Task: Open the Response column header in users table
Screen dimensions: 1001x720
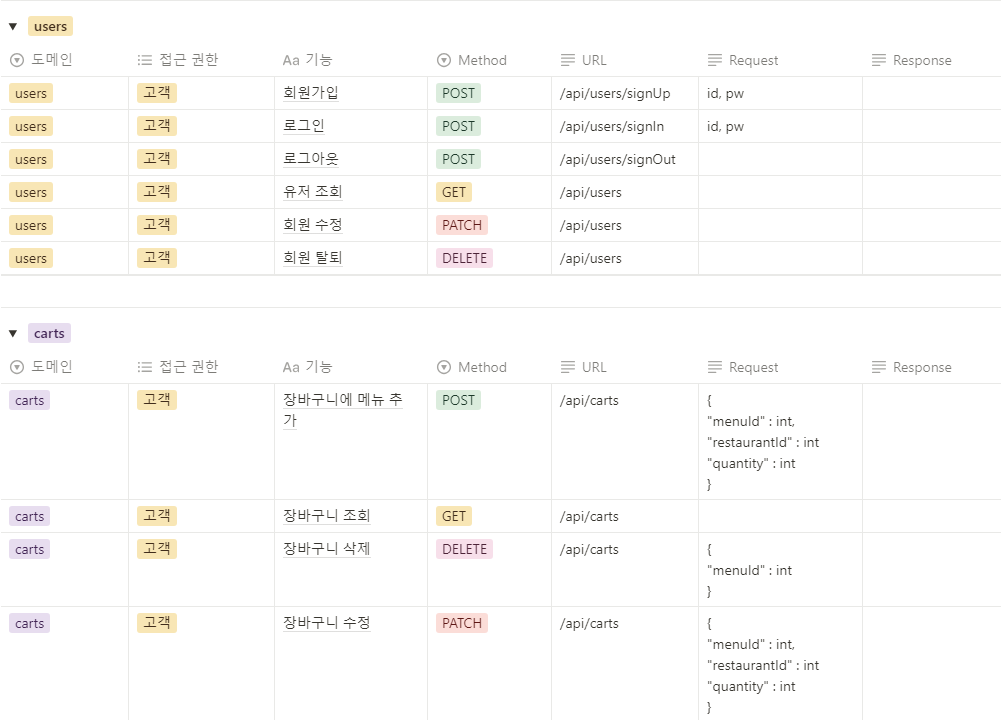Action: click(931, 60)
